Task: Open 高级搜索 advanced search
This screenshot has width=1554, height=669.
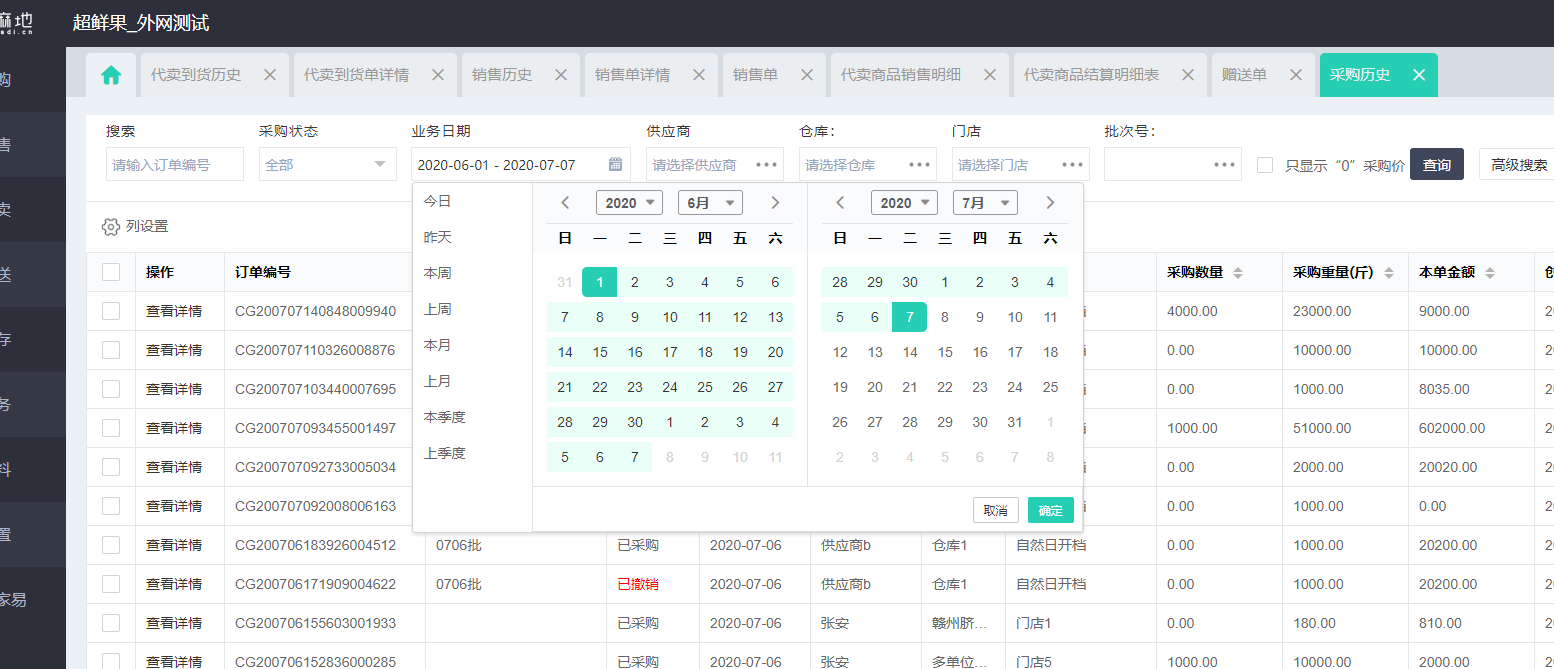Action: point(1519,165)
